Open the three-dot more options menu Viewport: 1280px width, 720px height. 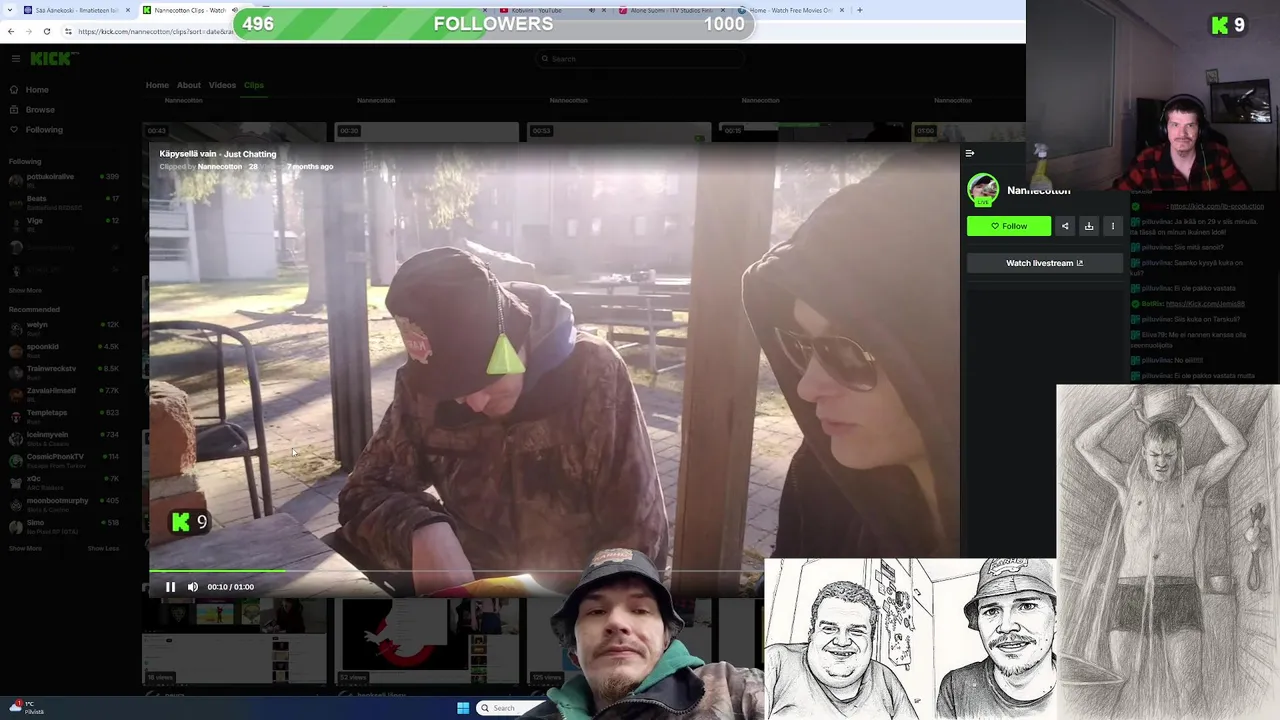(1113, 226)
